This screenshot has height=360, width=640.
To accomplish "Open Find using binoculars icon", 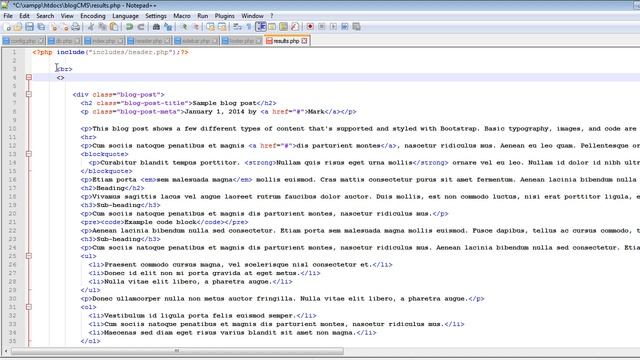I will (x=156, y=27).
